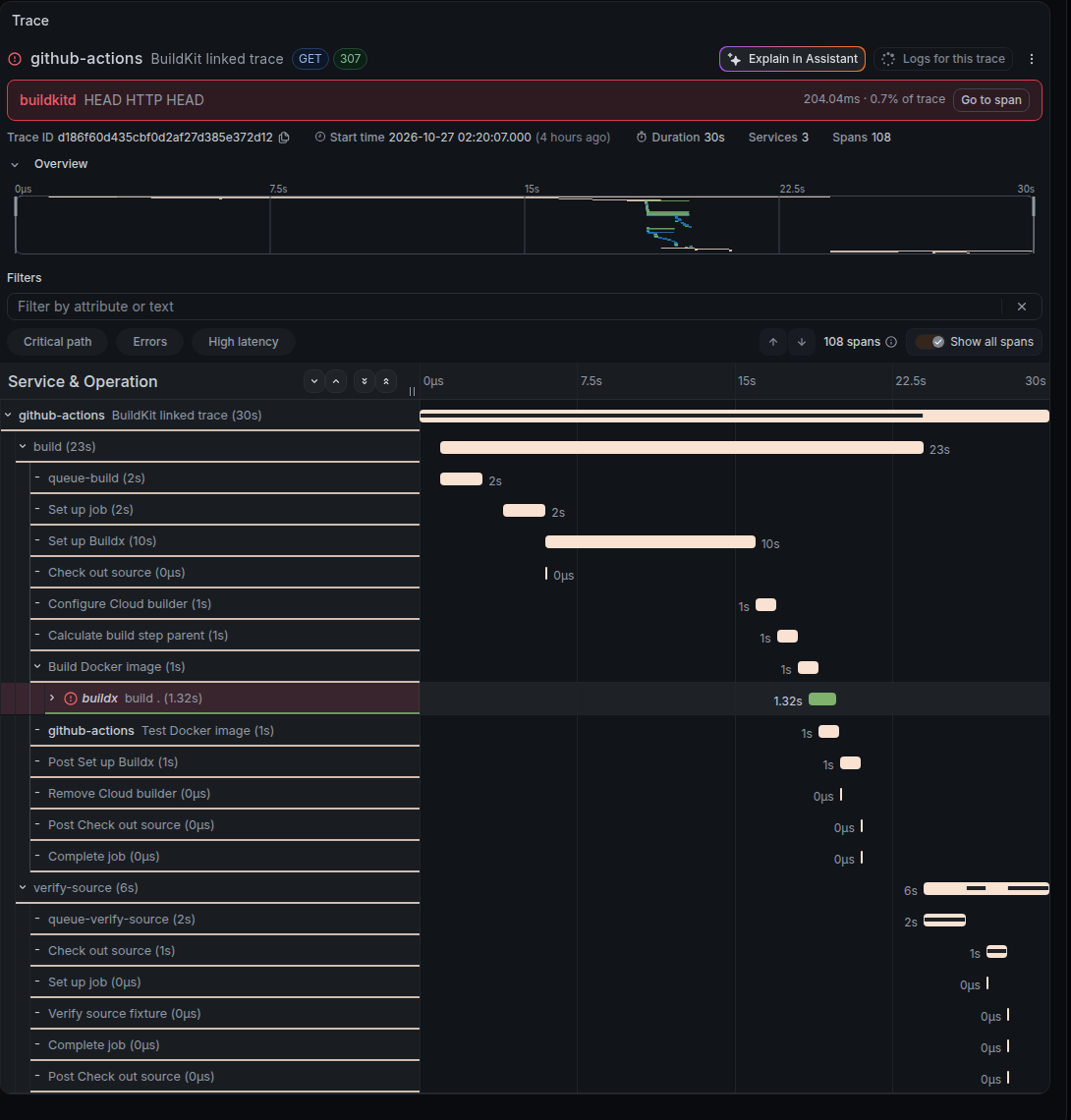Select Check out source (1s) row
The height and width of the screenshot is (1120, 1071).
coord(224,951)
